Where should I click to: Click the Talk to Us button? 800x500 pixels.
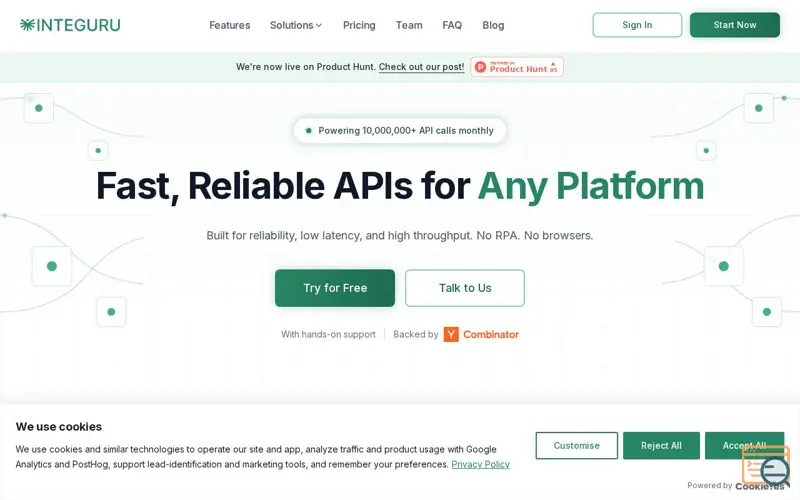tap(465, 288)
